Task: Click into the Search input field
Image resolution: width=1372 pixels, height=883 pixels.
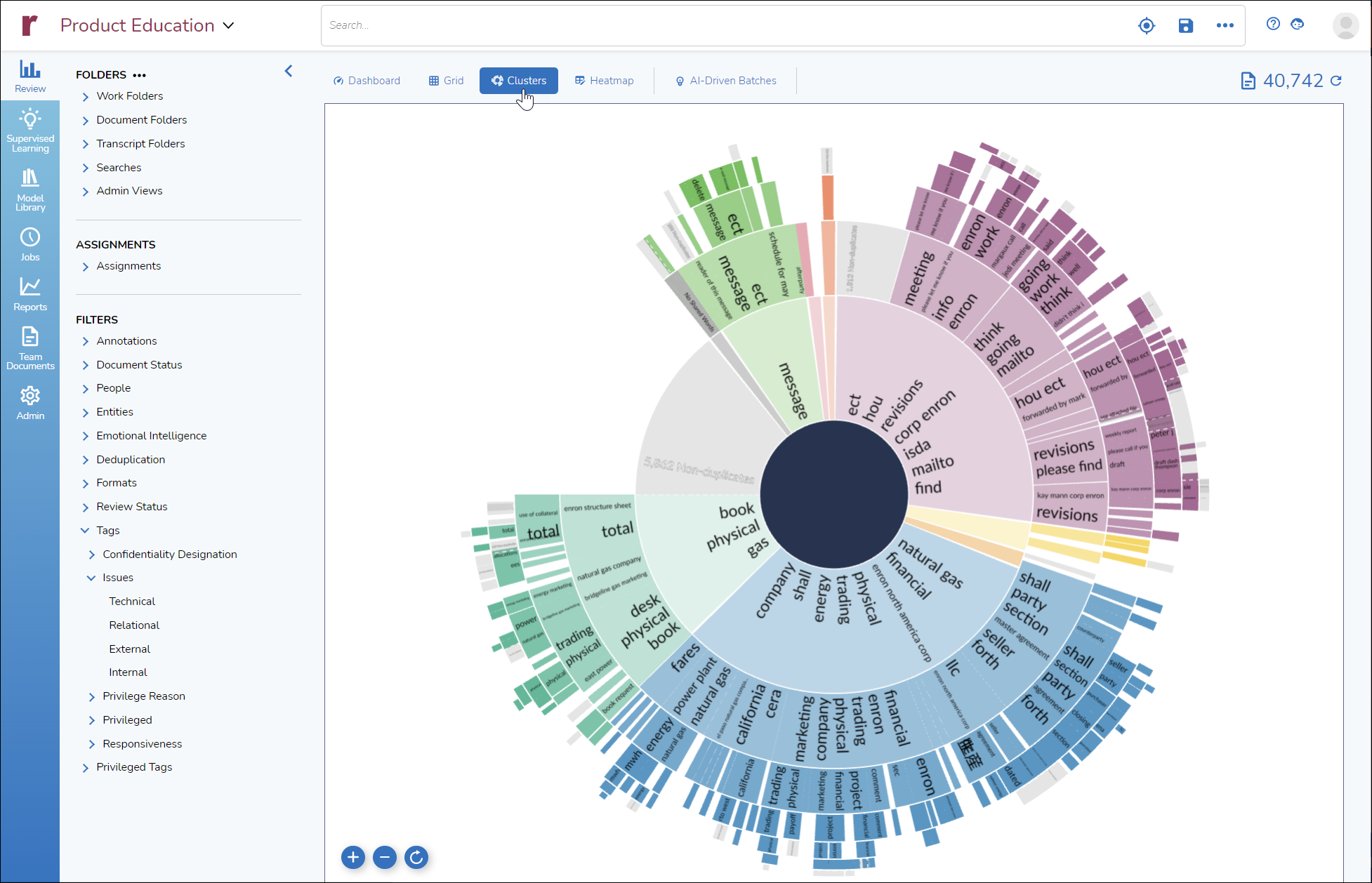Action: 702,25
